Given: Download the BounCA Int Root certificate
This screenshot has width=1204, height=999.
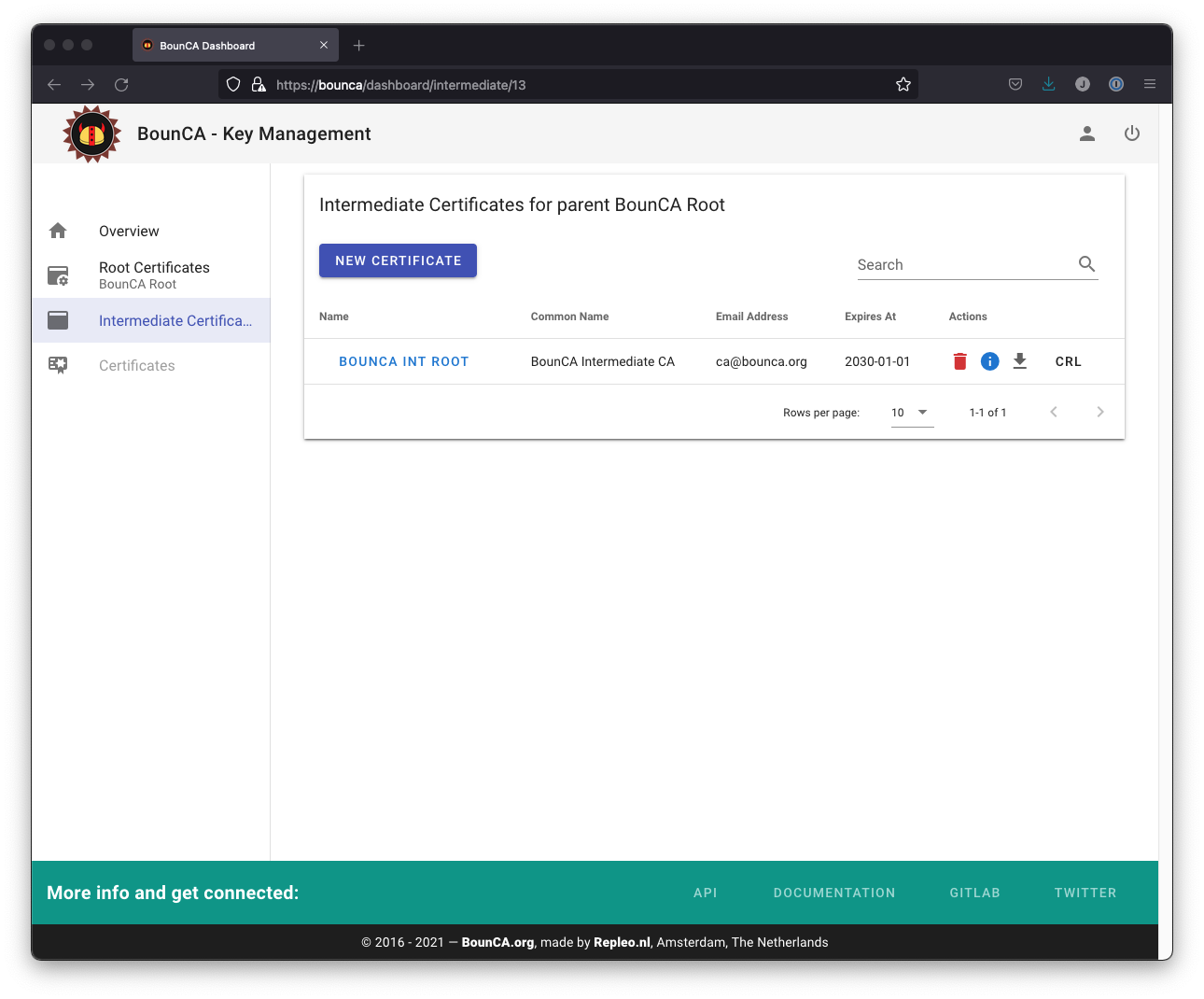Looking at the screenshot, I should tap(1020, 361).
